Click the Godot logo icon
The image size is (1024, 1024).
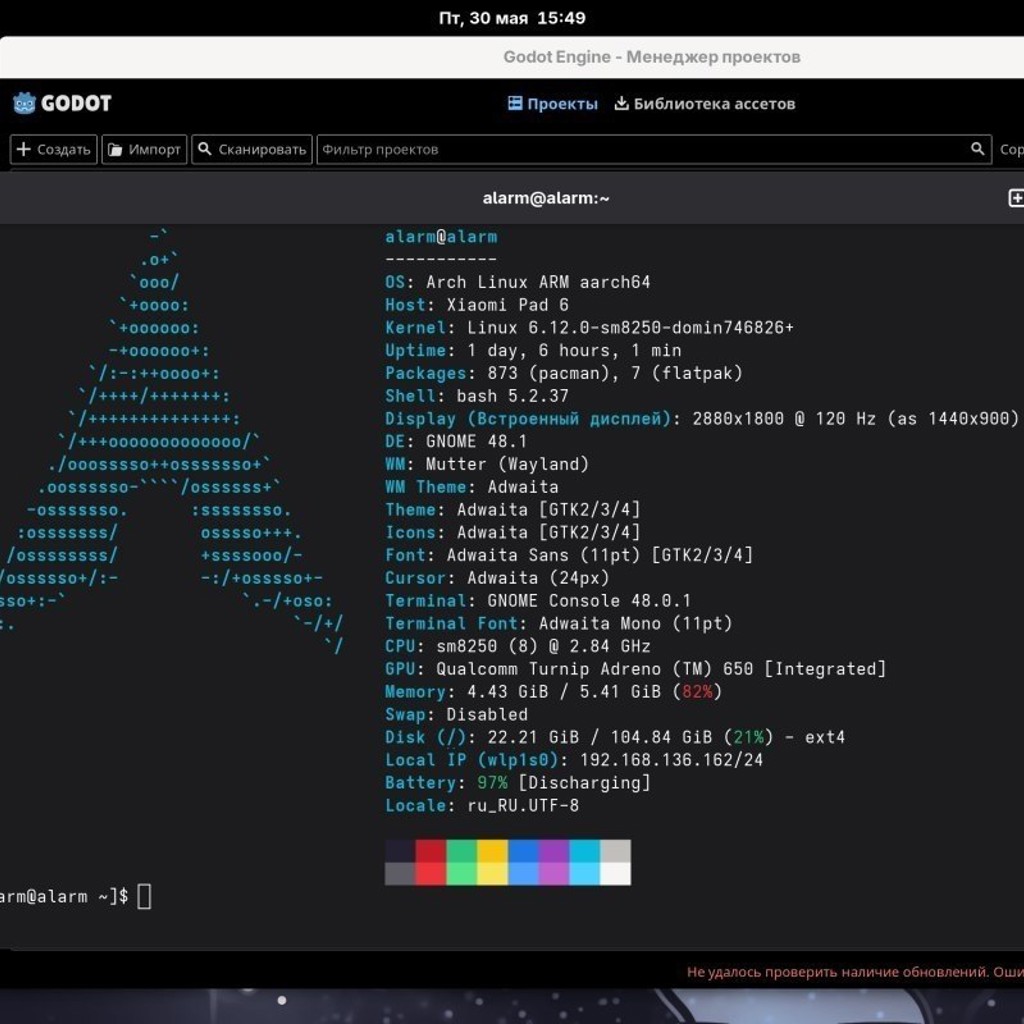pos(24,103)
